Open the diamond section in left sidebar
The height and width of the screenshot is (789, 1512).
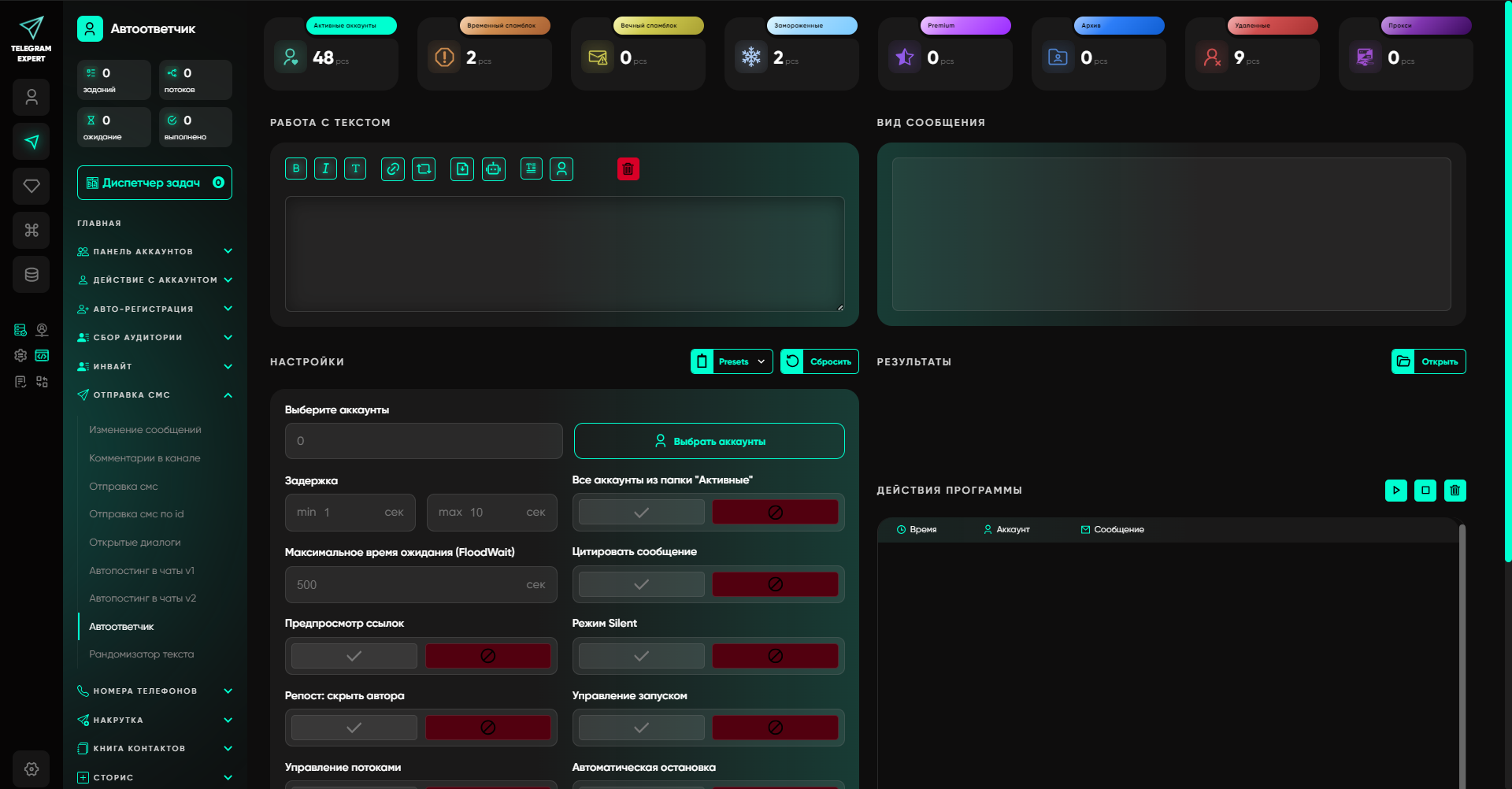point(31,186)
